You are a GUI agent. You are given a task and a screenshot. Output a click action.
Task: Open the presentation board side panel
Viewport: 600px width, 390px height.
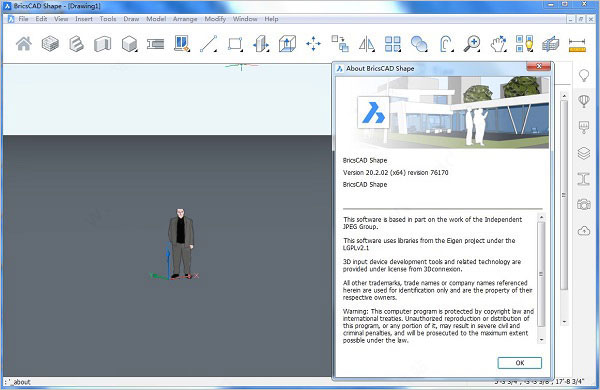tap(584, 127)
